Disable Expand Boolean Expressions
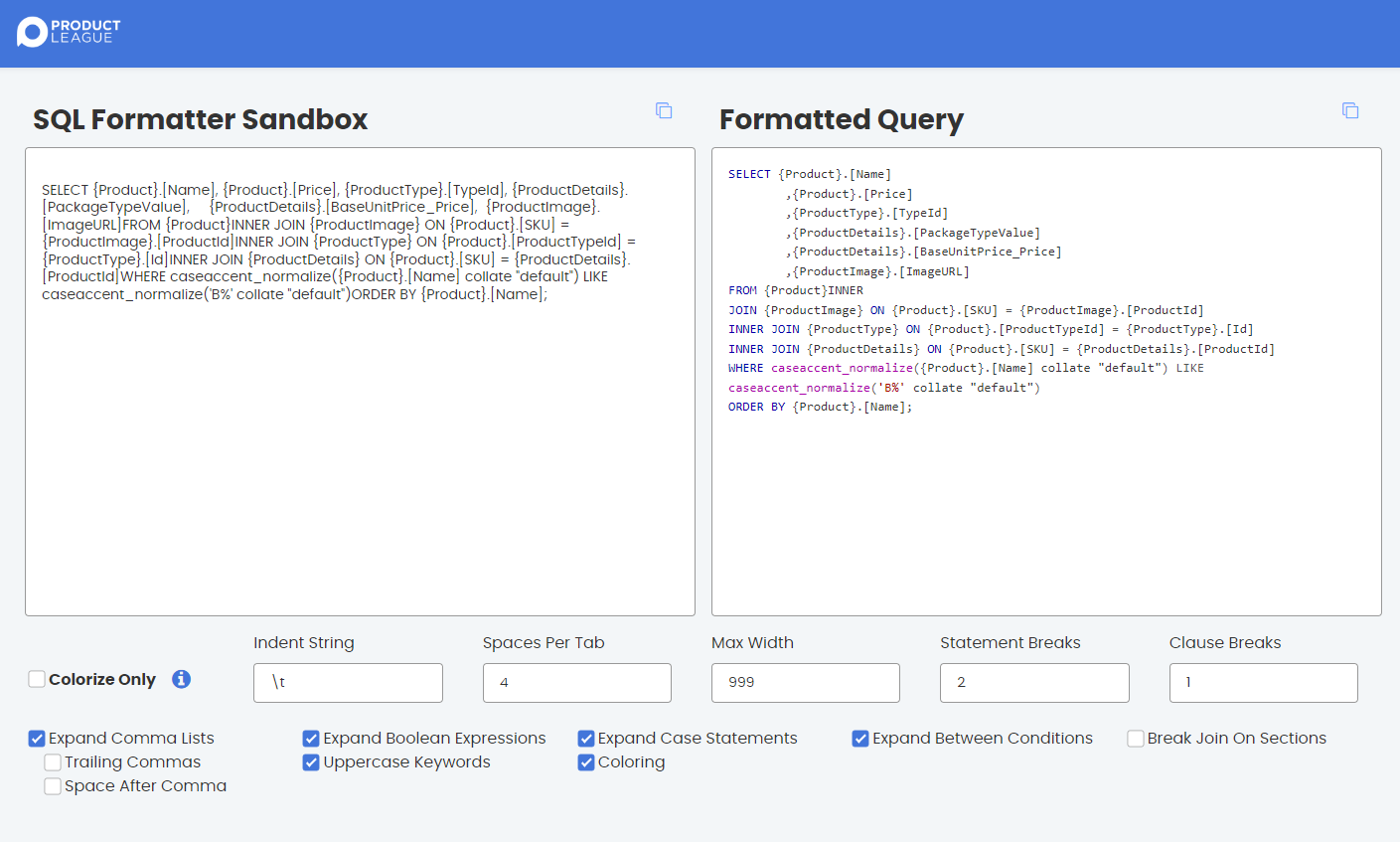The width and height of the screenshot is (1400, 842). [x=311, y=739]
